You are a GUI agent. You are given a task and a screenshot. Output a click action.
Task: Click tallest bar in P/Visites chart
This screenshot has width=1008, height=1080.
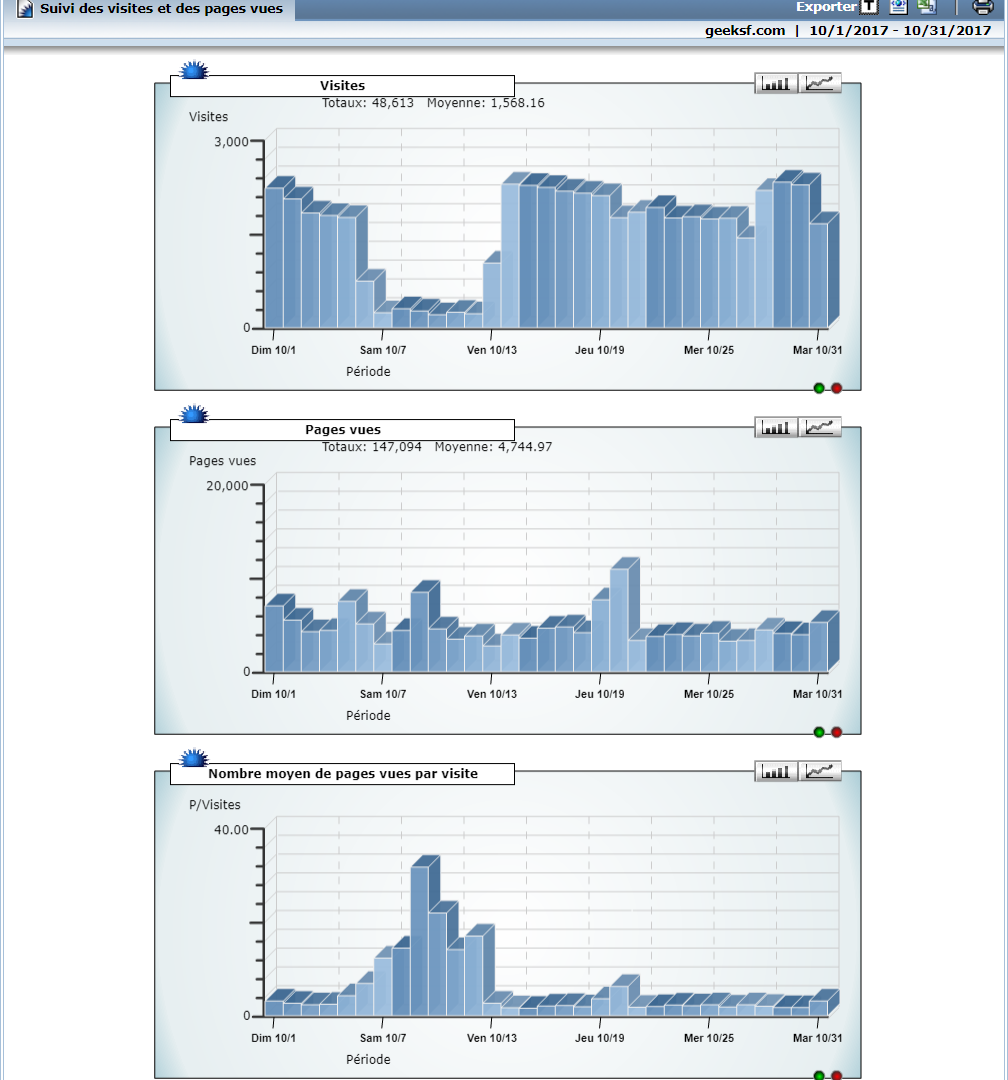tap(420, 941)
